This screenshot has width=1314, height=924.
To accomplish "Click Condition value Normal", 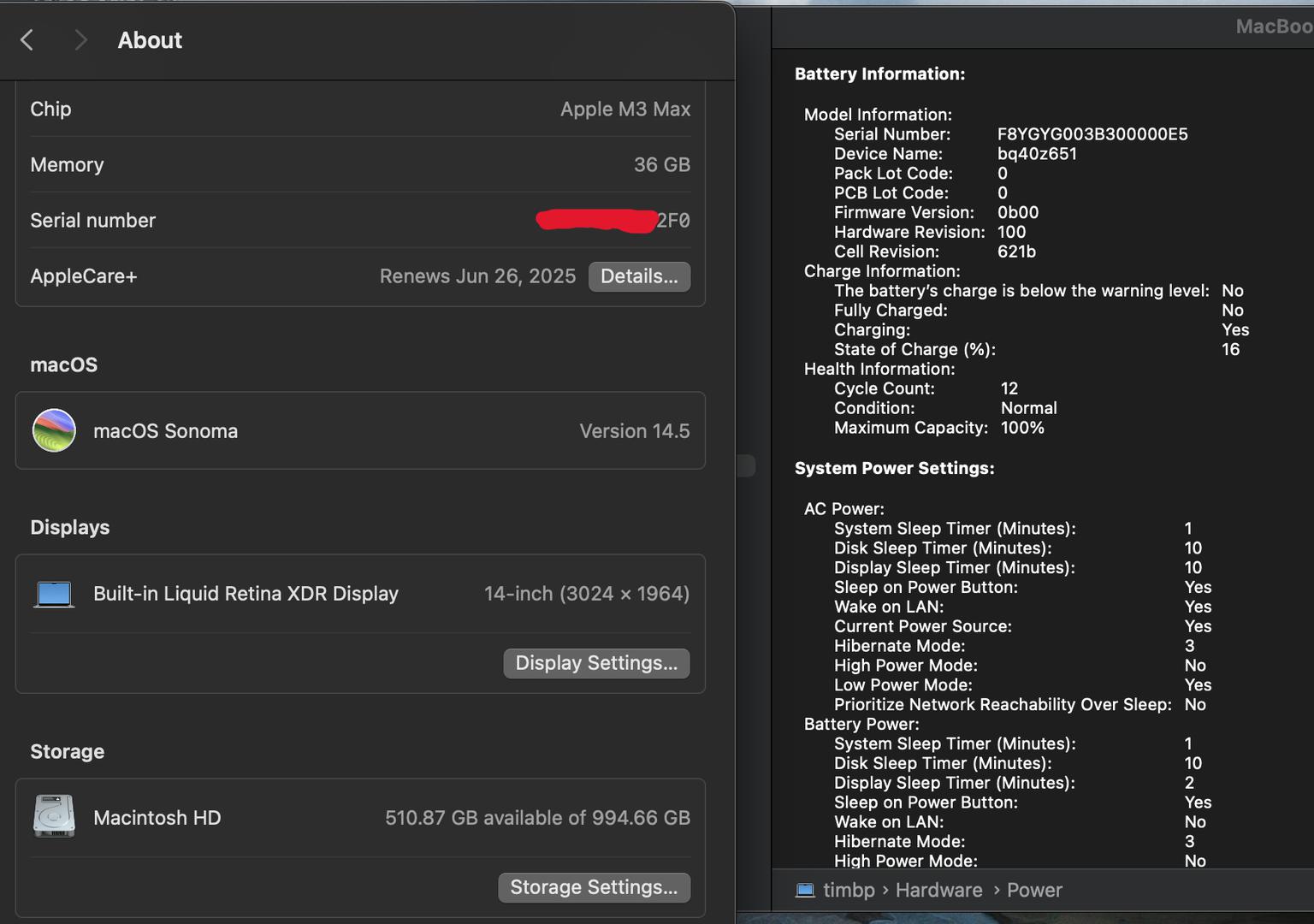I will coord(1029,408).
